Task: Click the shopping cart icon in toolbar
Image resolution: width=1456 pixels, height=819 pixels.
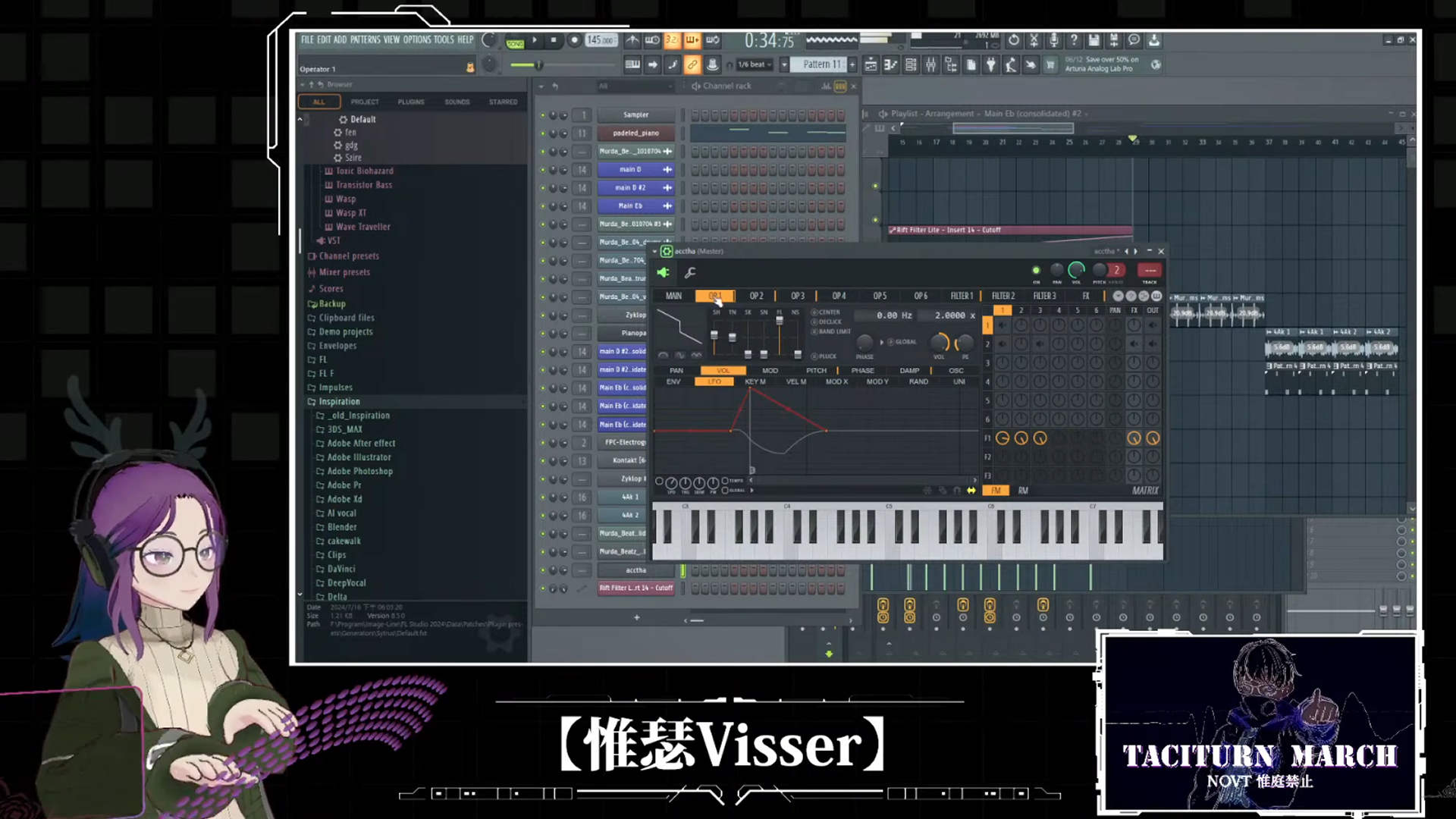Action: coord(1050,65)
